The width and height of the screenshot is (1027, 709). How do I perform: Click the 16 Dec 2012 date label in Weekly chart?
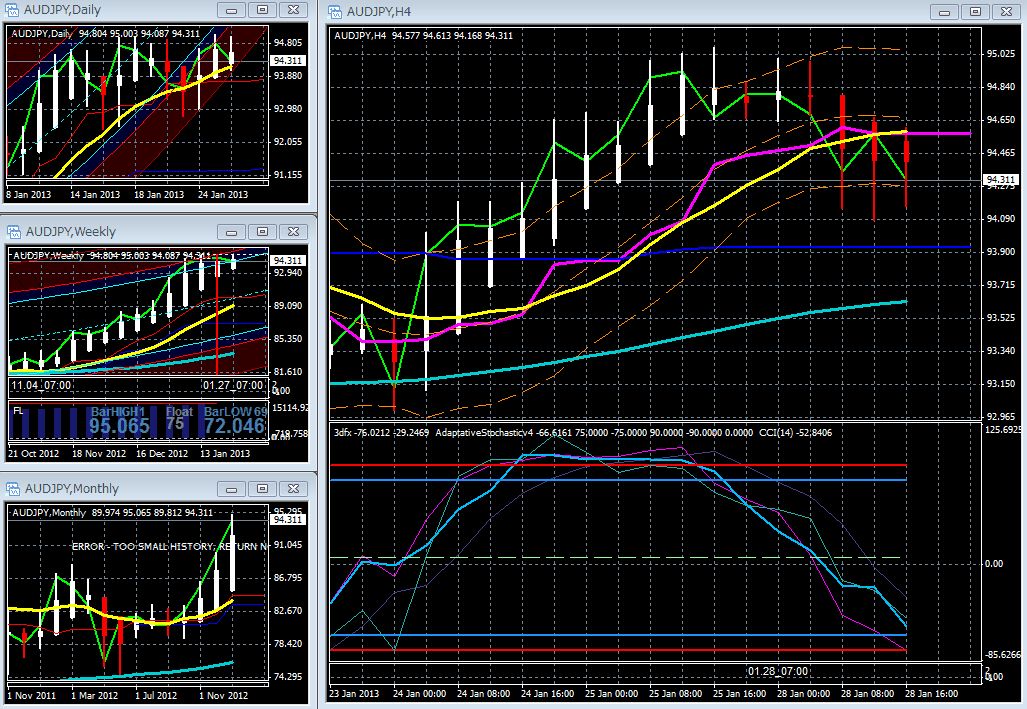[x=162, y=453]
